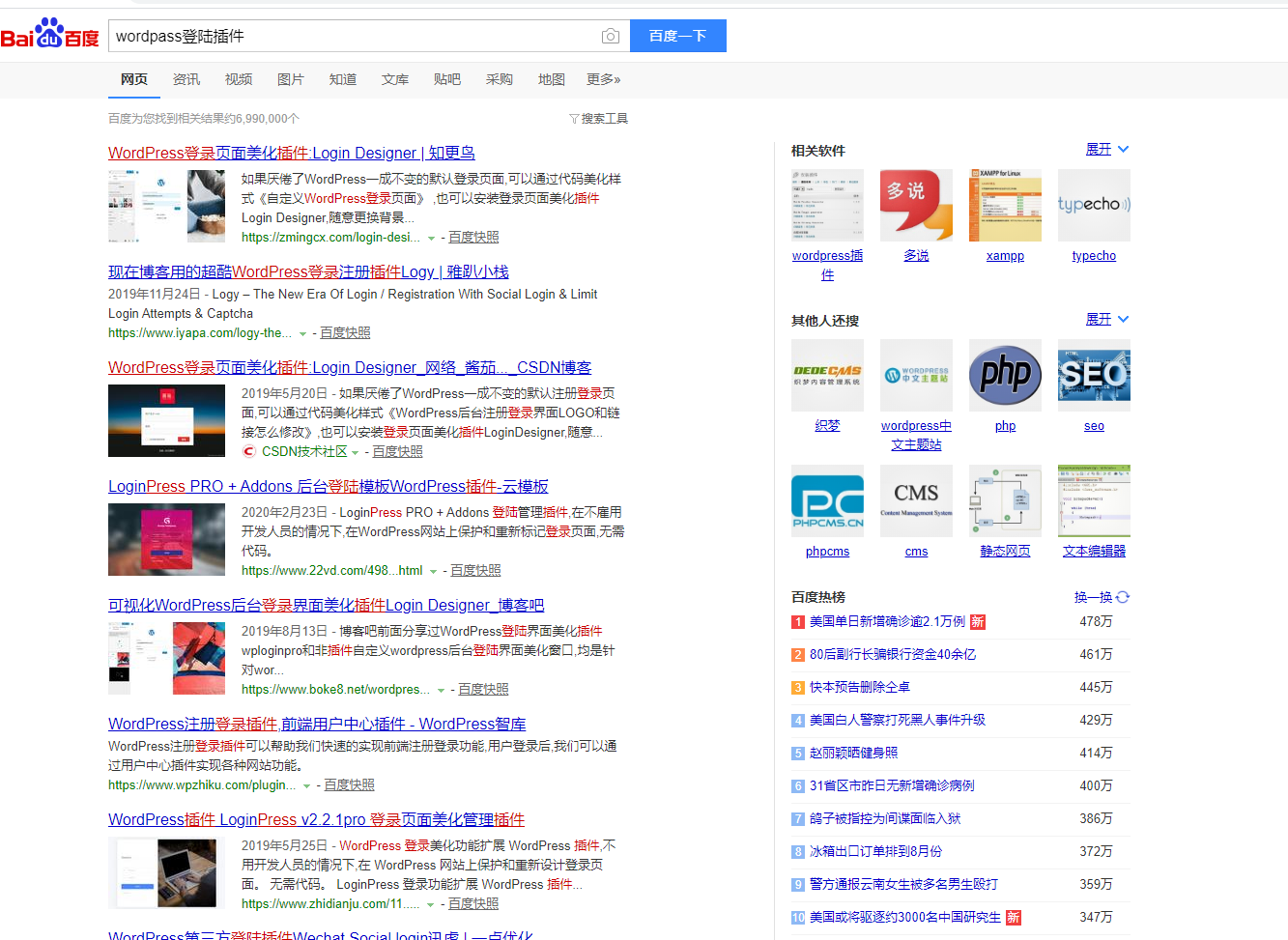The width and height of the screenshot is (1288, 940).
Task: Click the xampp software icon
Action: point(1005,205)
